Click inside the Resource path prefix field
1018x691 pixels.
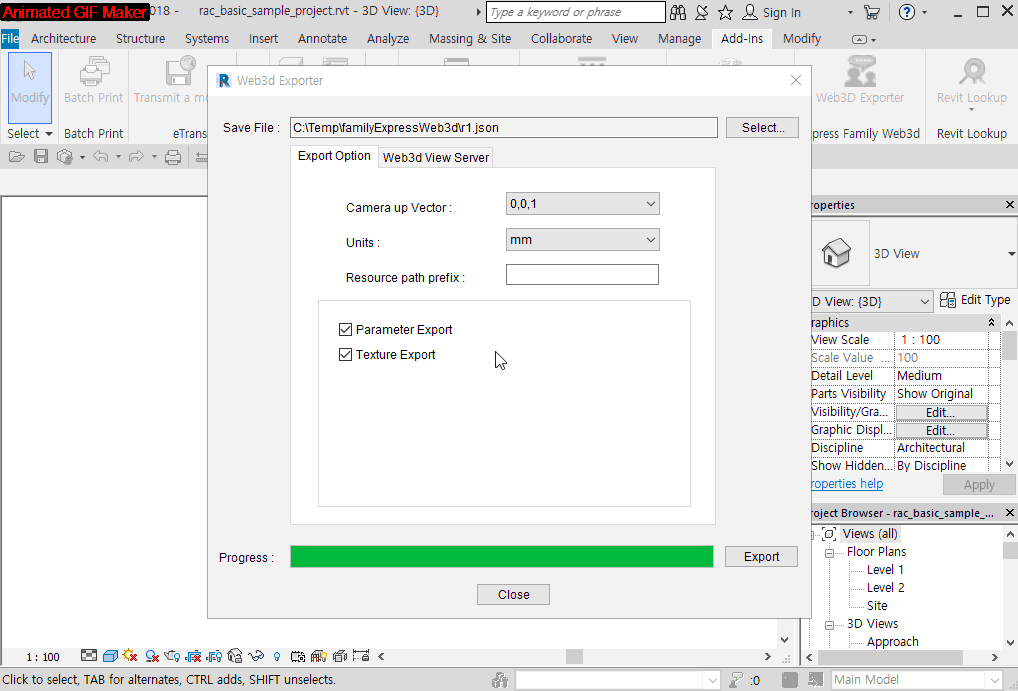[582, 275]
